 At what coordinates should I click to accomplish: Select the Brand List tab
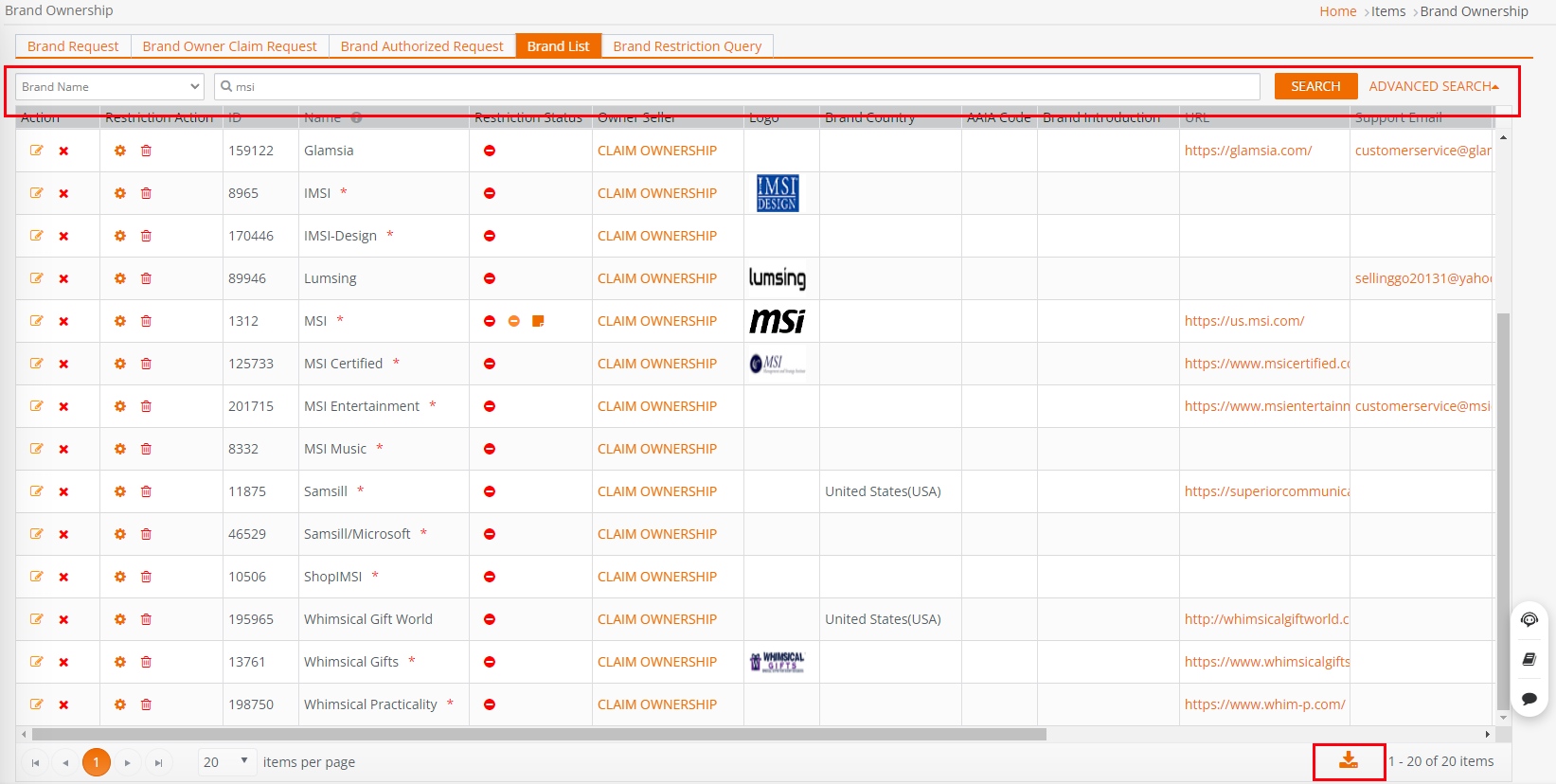tap(559, 46)
